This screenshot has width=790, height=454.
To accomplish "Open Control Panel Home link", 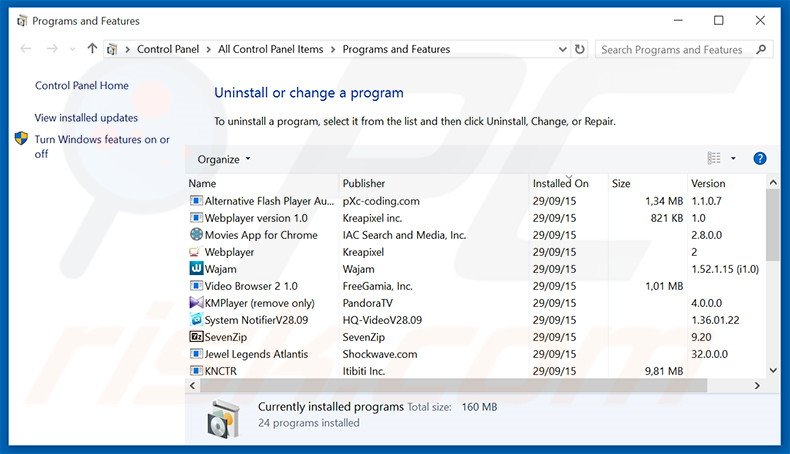I will pyautogui.click(x=82, y=86).
